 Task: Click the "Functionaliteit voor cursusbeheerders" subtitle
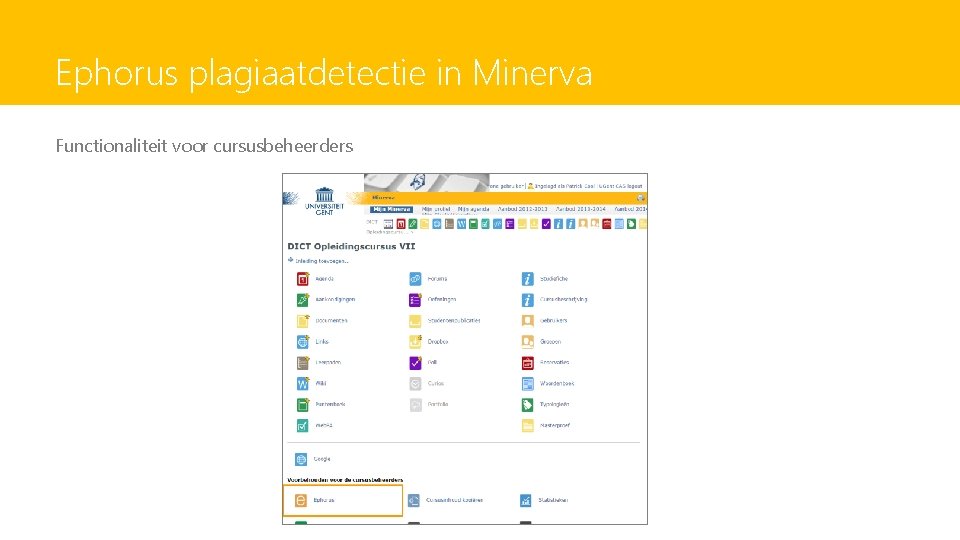pyautogui.click(x=204, y=146)
